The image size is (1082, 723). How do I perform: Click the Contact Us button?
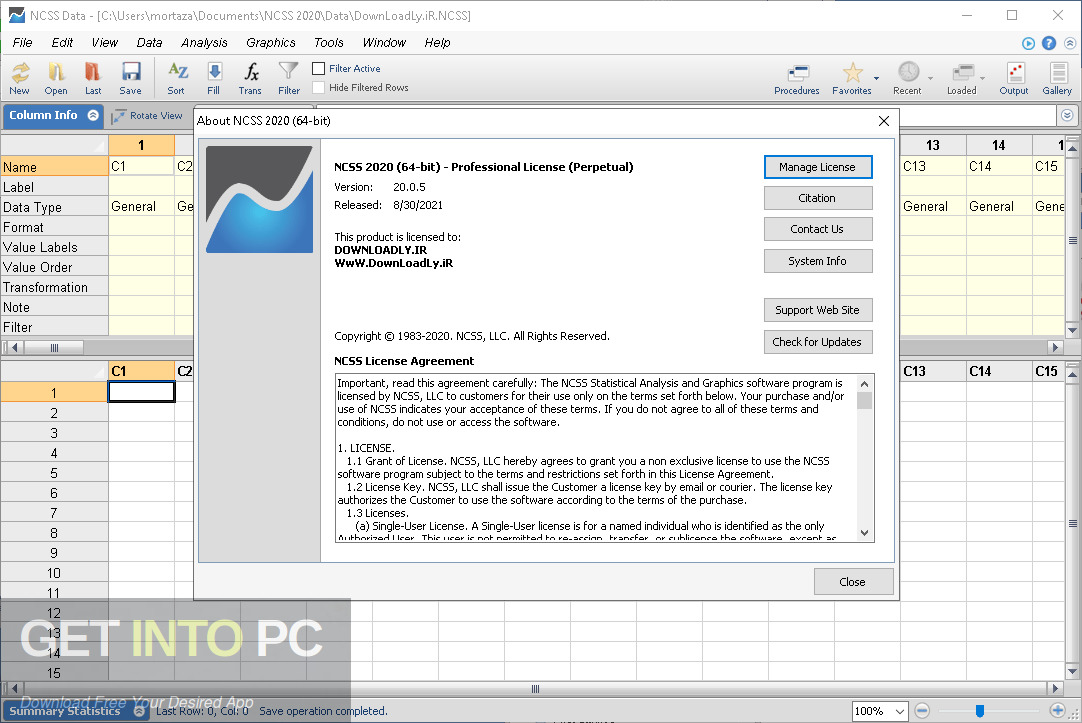coord(818,229)
